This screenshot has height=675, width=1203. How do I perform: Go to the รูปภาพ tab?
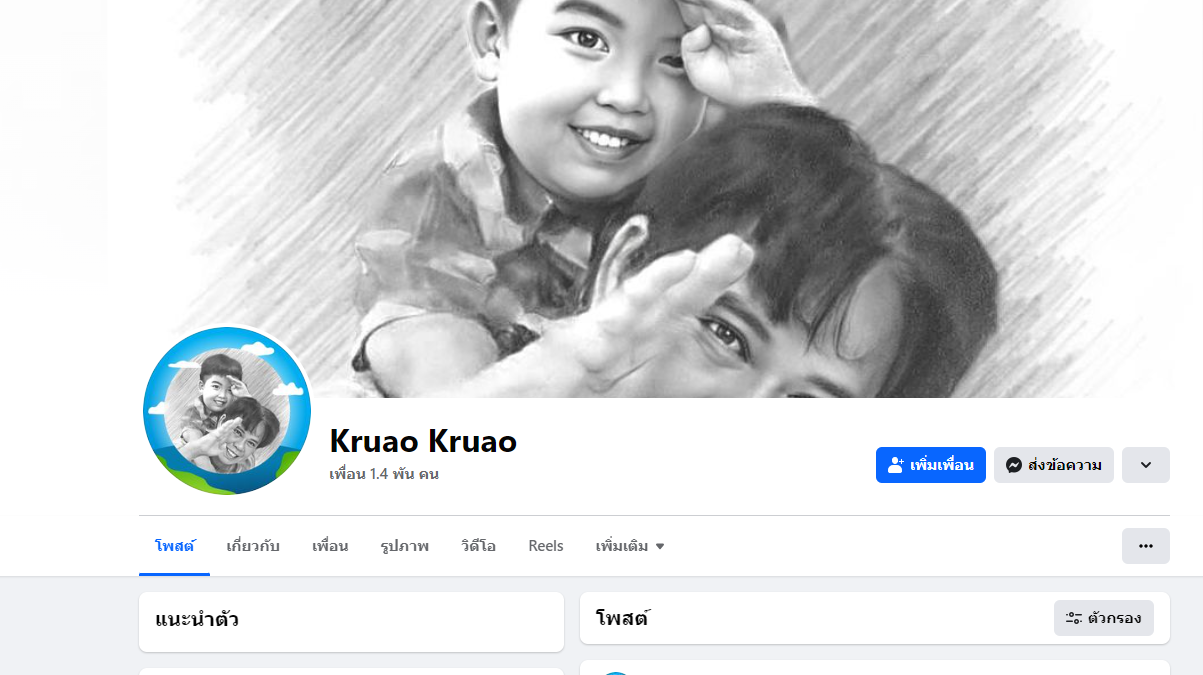405,546
